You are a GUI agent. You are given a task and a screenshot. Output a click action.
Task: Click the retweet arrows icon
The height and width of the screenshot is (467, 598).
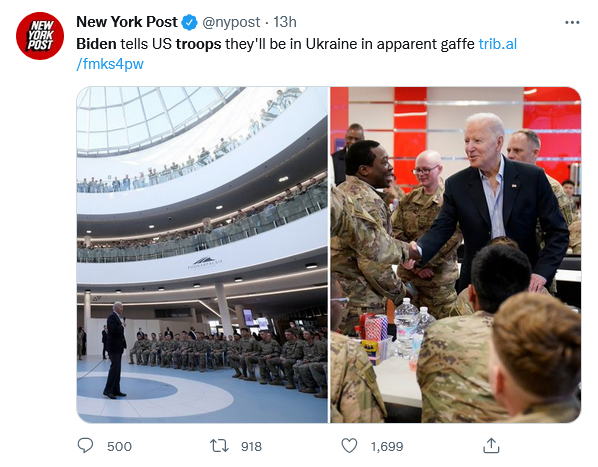[219, 445]
